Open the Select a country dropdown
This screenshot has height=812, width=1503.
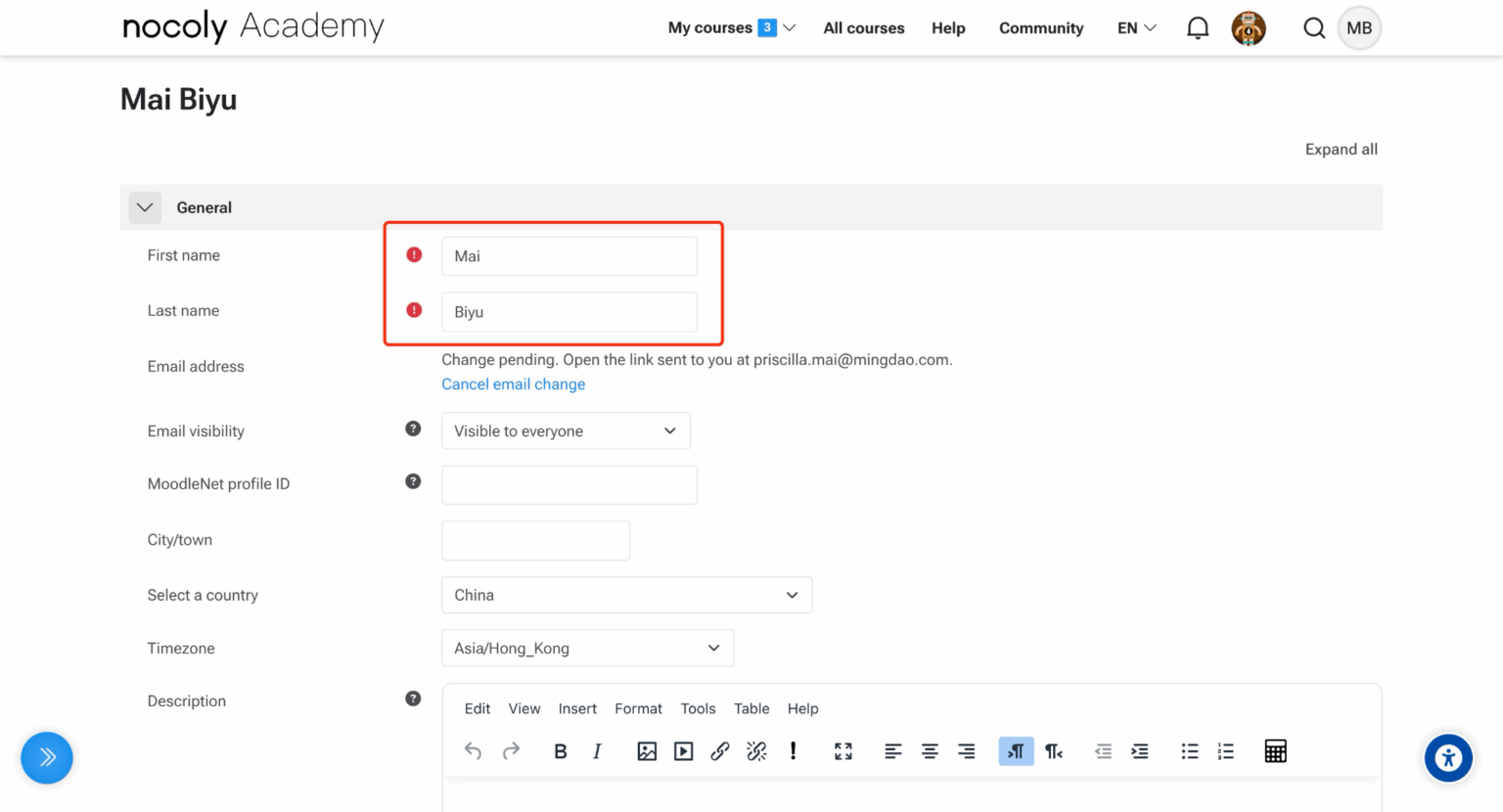tap(626, 596)
